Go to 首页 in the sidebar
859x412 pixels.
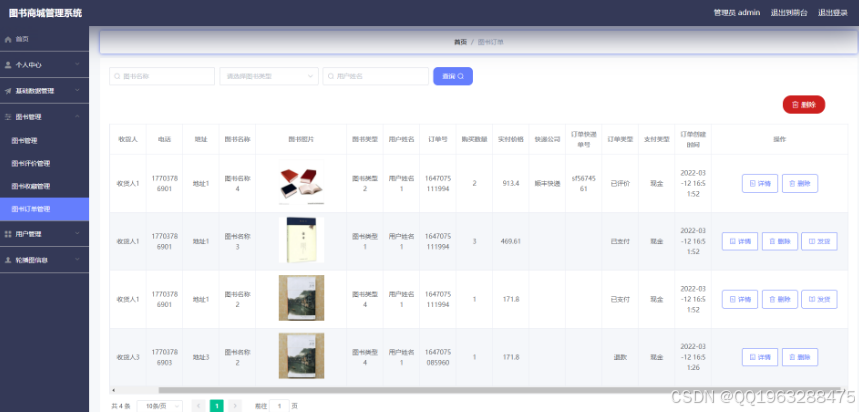(44, 39)
